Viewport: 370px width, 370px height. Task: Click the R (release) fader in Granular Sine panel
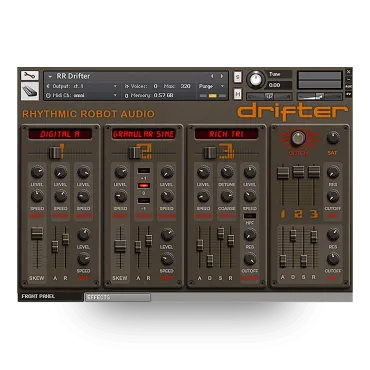(x=149, y=240)
